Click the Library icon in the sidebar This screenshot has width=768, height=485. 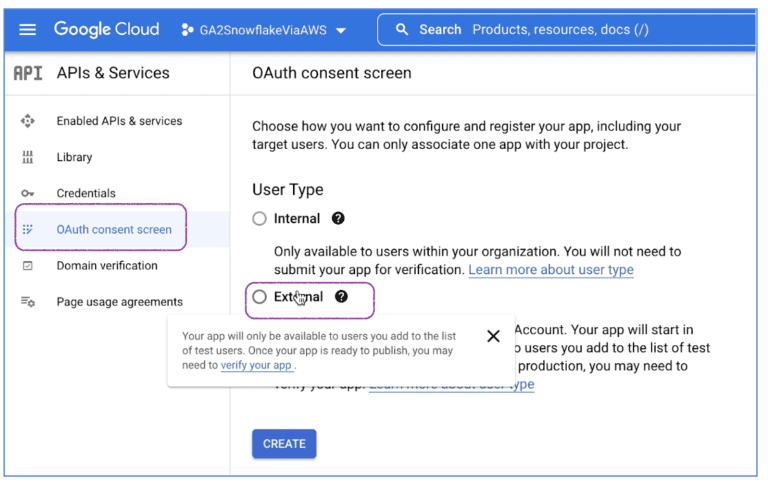(x=27, y=157)
